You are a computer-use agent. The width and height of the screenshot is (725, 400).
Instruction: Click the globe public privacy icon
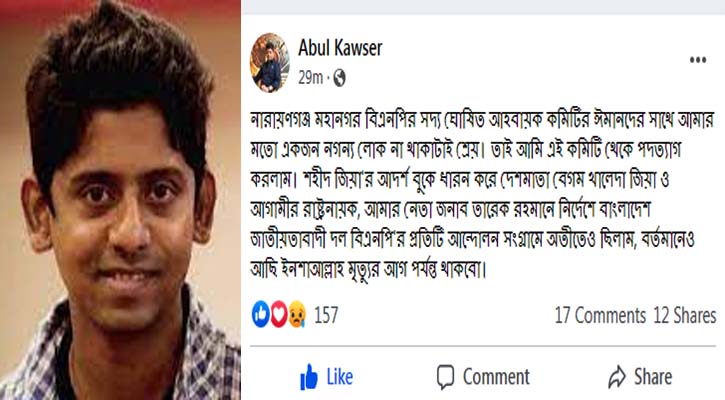339,78
